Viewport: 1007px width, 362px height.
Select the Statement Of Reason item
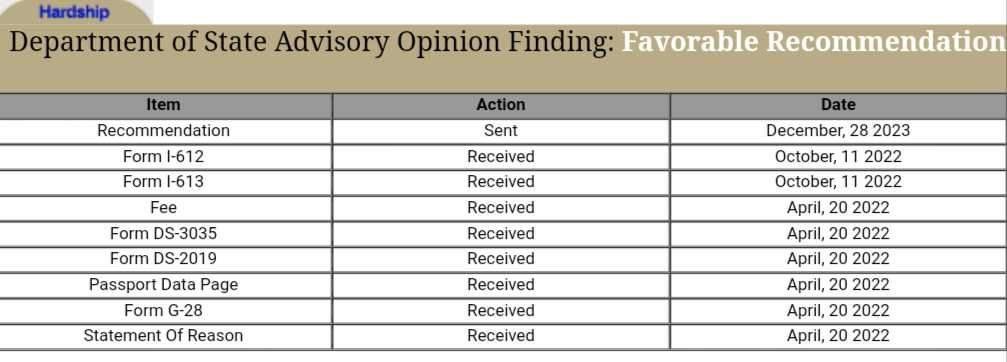click(163, 336)
